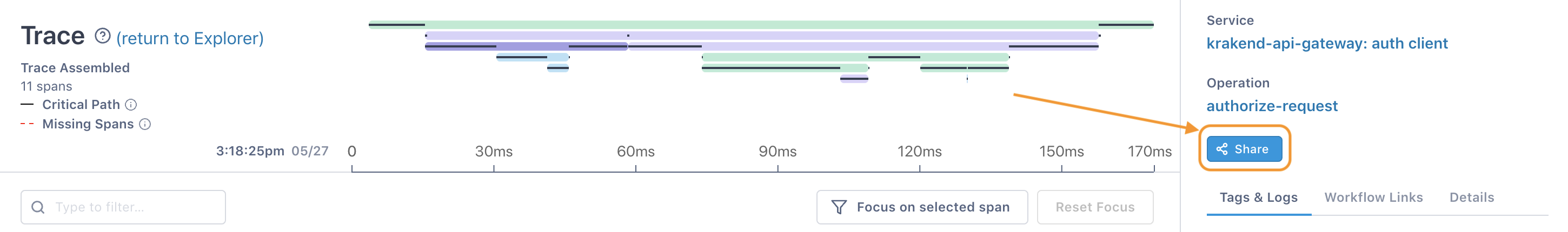Click the Critical Path info icon
This screenshot has height=232, width=1568.
coord(131,105)
